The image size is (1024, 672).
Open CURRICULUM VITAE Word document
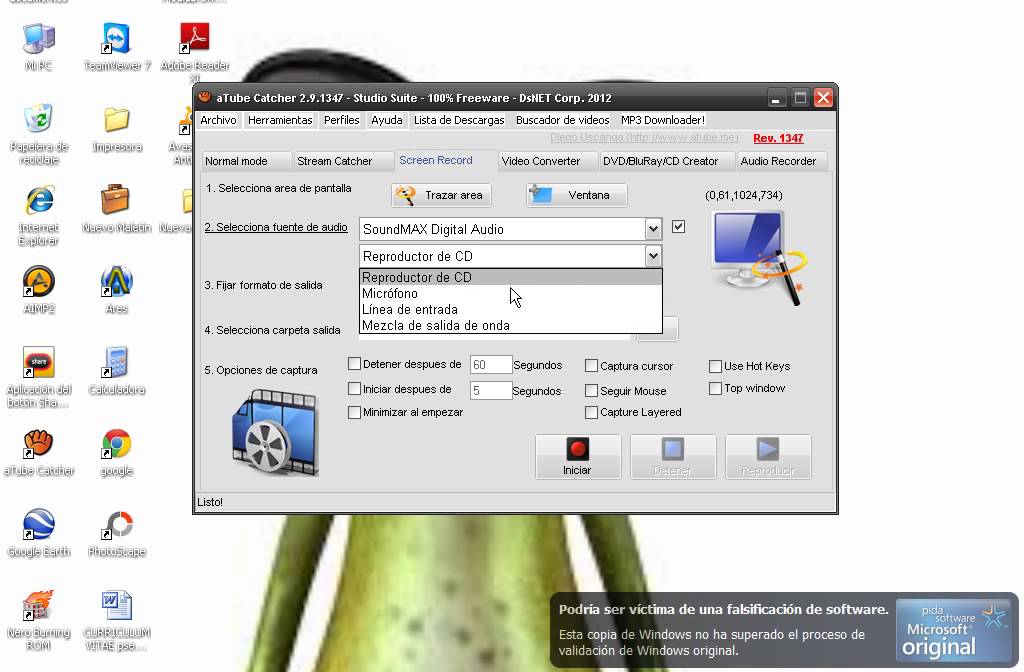click(117, 620)
